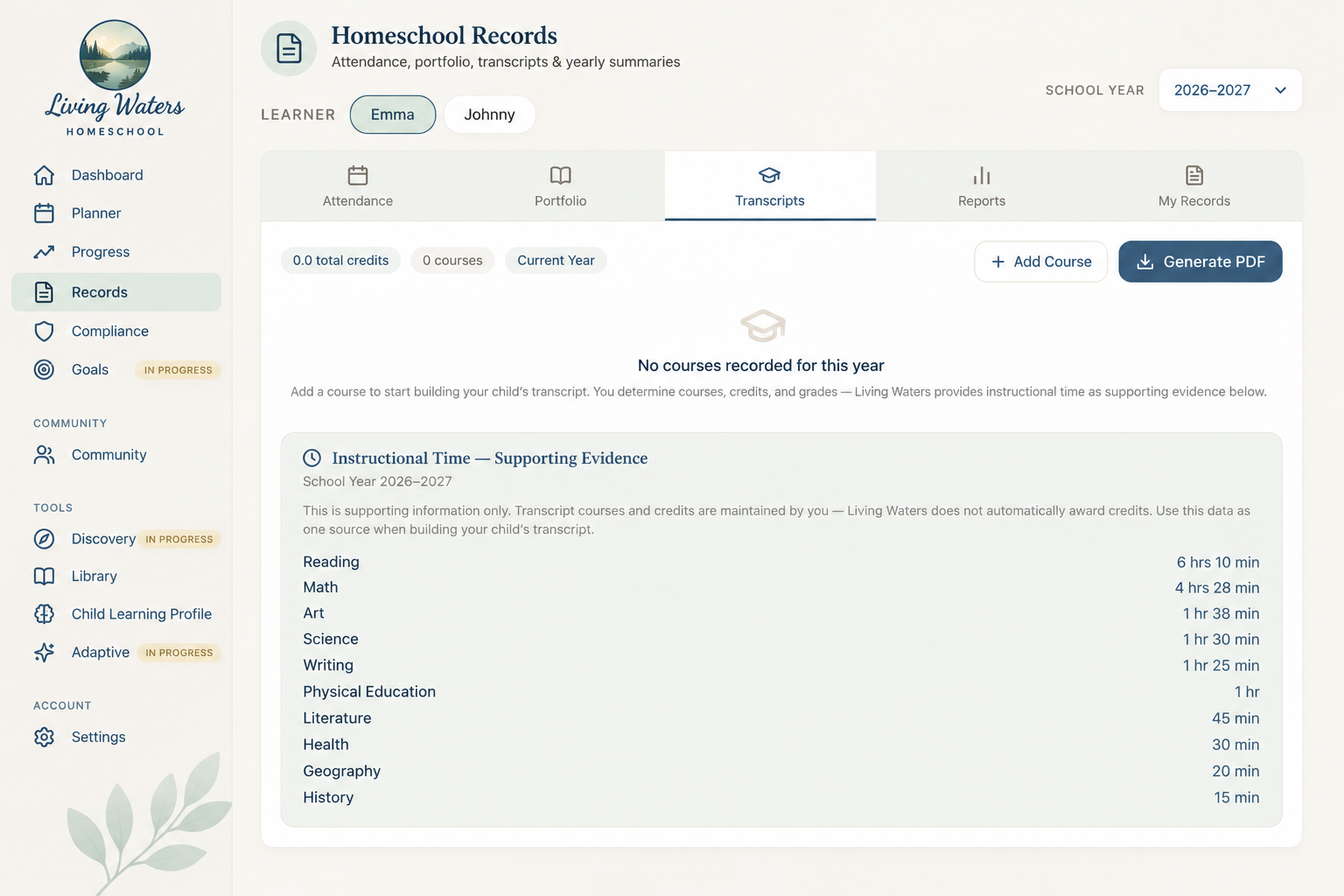Viewport: 1344px width, 896px height.
Task: Click the Planner calendar icon
Action: 44,213
